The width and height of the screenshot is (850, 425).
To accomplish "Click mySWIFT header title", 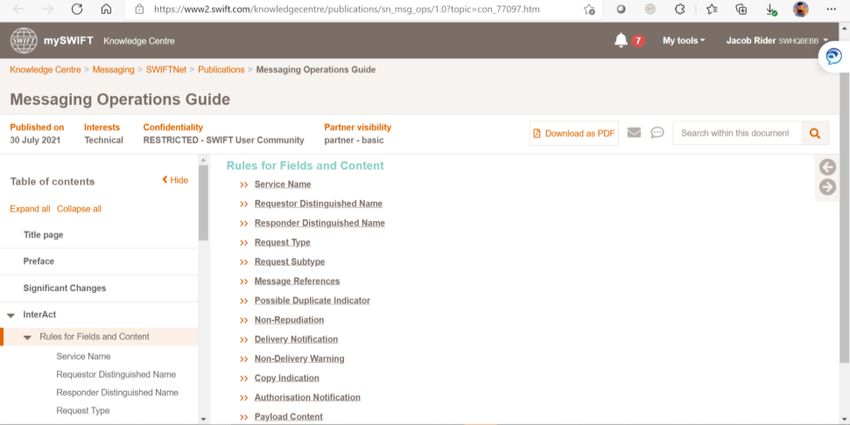I will pos(68,41).
